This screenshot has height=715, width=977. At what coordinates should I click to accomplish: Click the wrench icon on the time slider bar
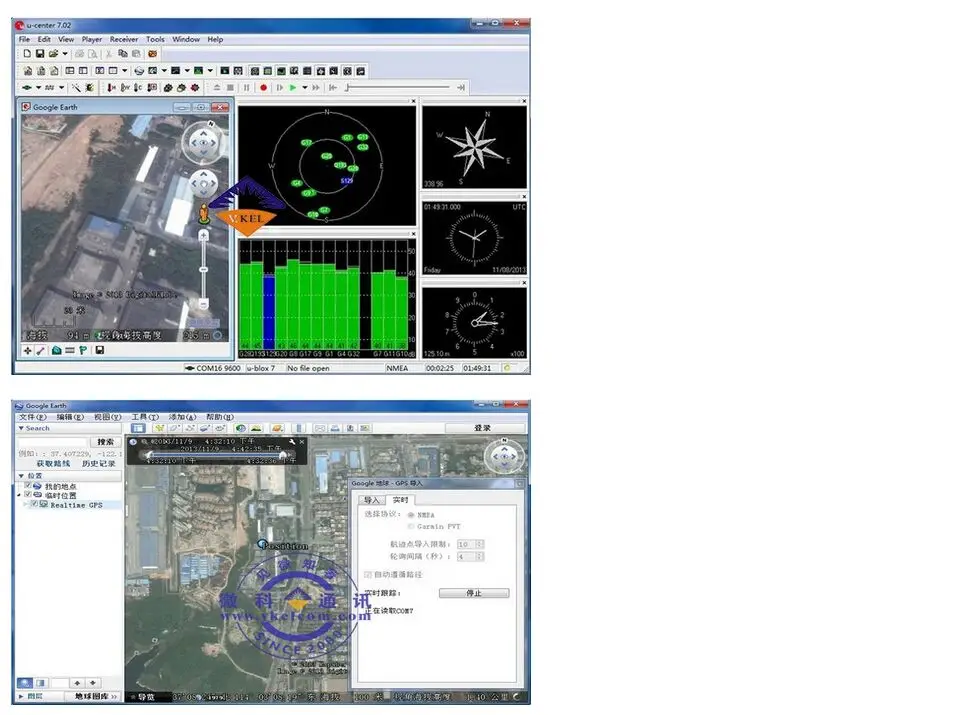coord(292,442)
